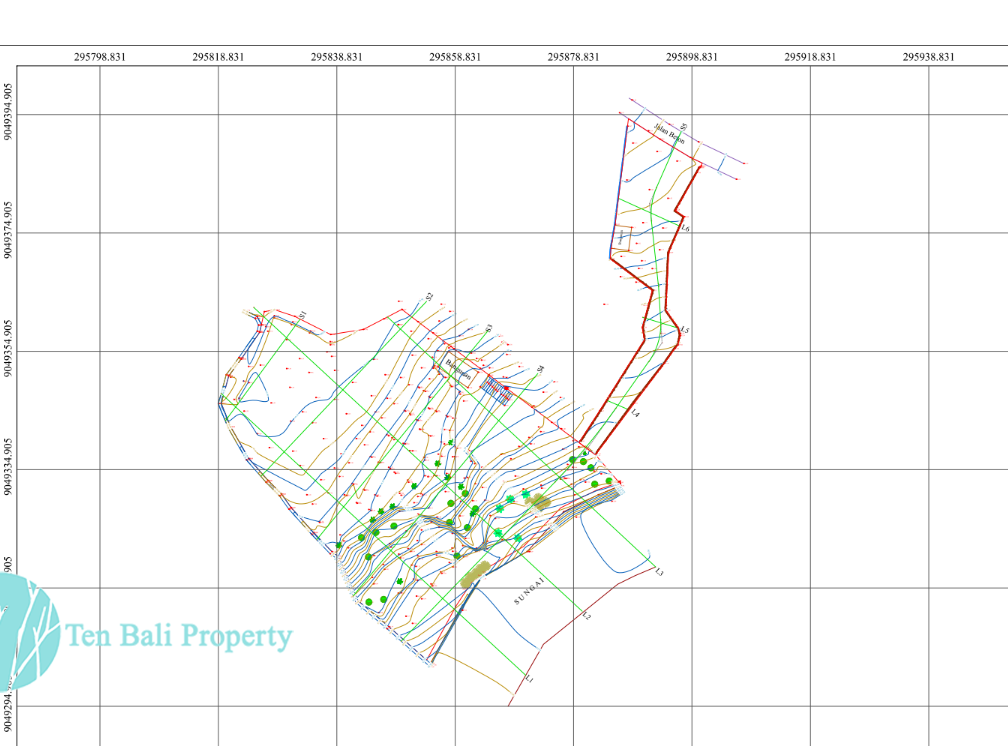Image resolution: width=1008 pixels, height=746 pixels.
Task: Select the blue hatched rectangle beside Bangunan
Action: click(x=497, y=389)
